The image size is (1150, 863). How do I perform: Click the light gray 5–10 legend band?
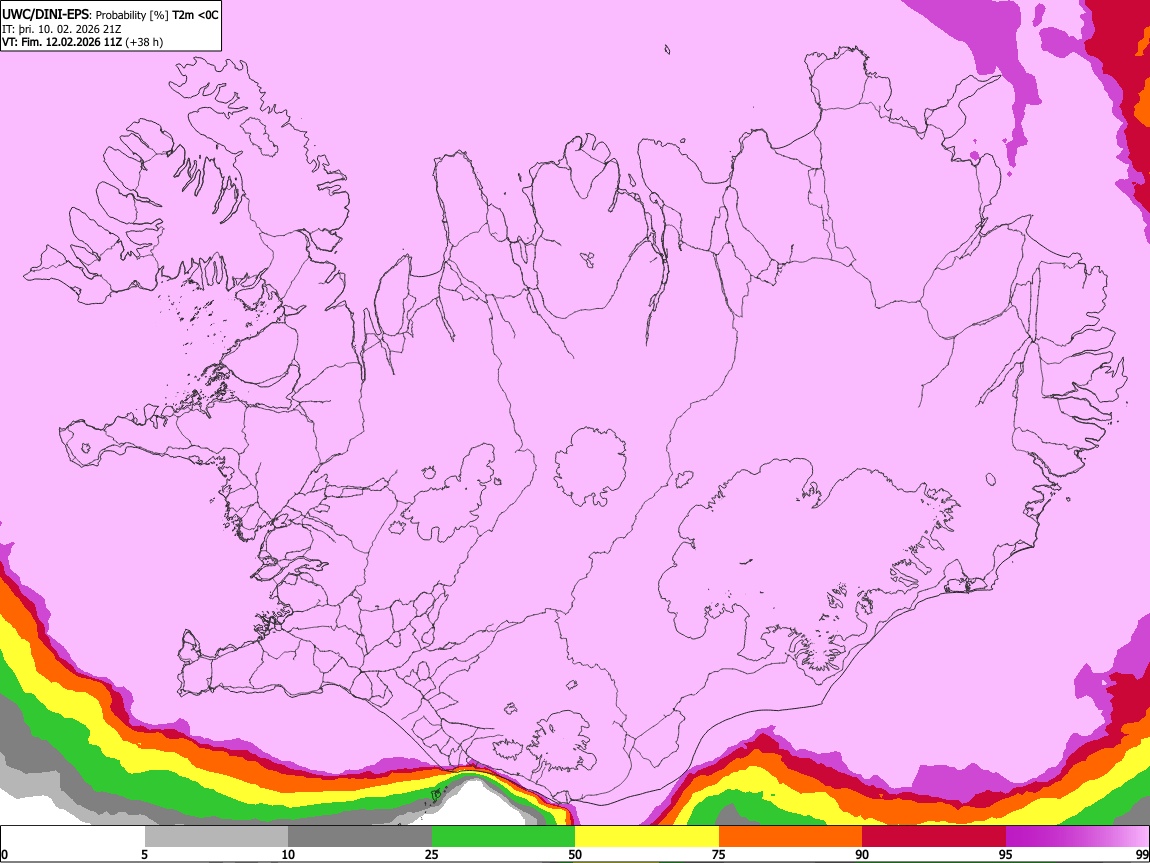point(216,837)
